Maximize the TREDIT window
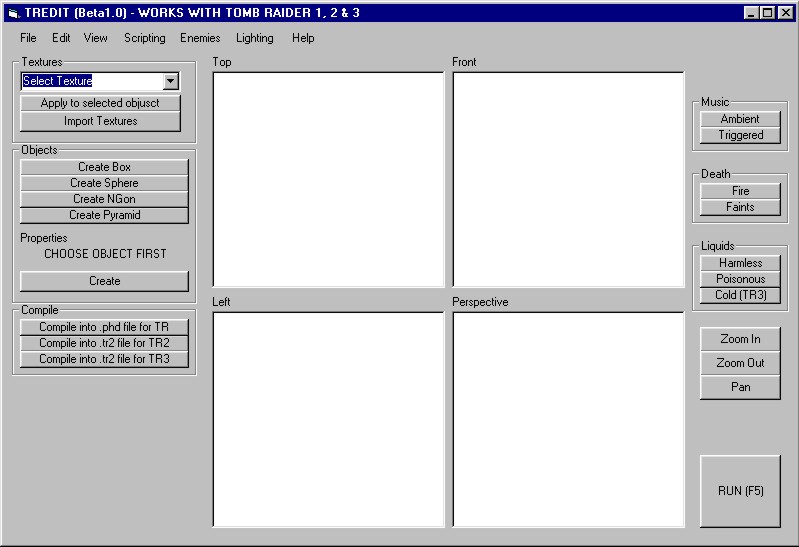The height and width of the screenshot is (547, 799). (767, 13)
